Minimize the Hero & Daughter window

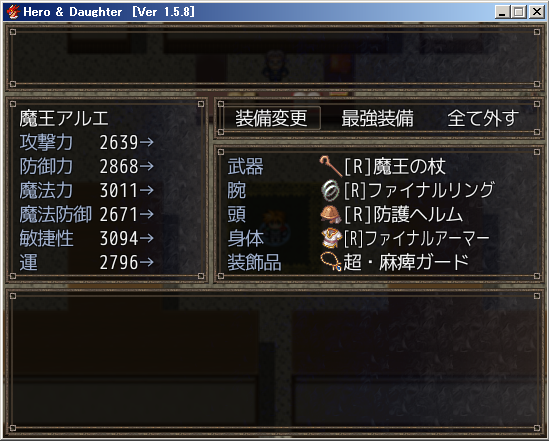tap(502, 12)
